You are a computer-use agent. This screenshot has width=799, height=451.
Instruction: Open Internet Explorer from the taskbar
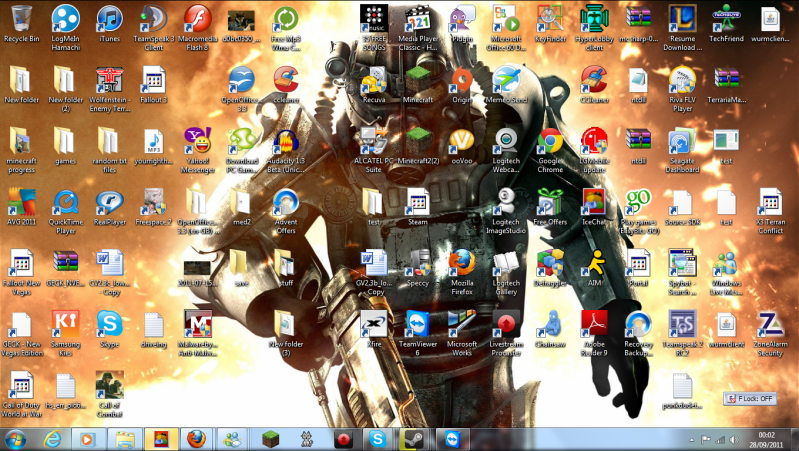(x=52, y=439)
